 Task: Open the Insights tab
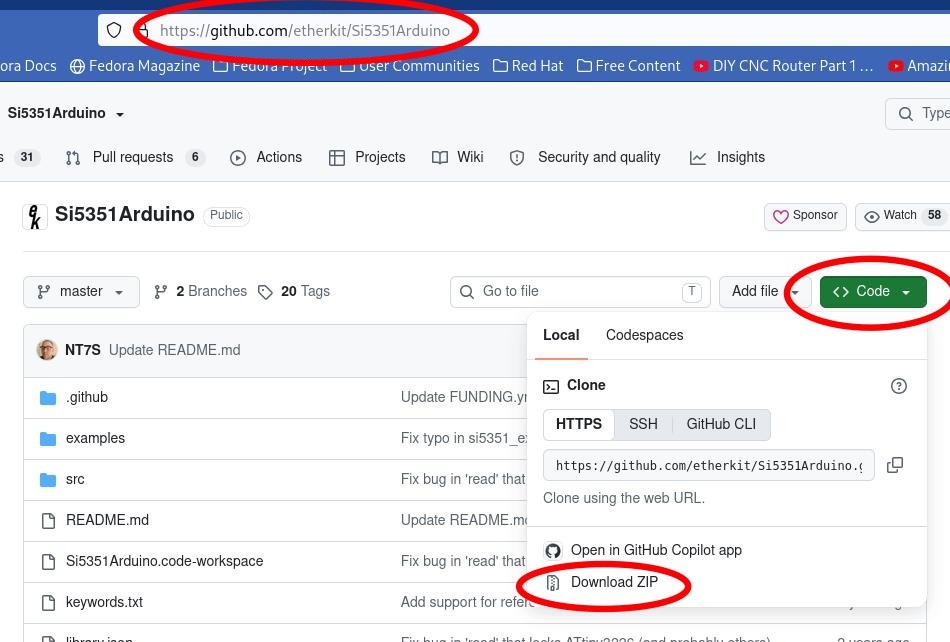[727, 157]
